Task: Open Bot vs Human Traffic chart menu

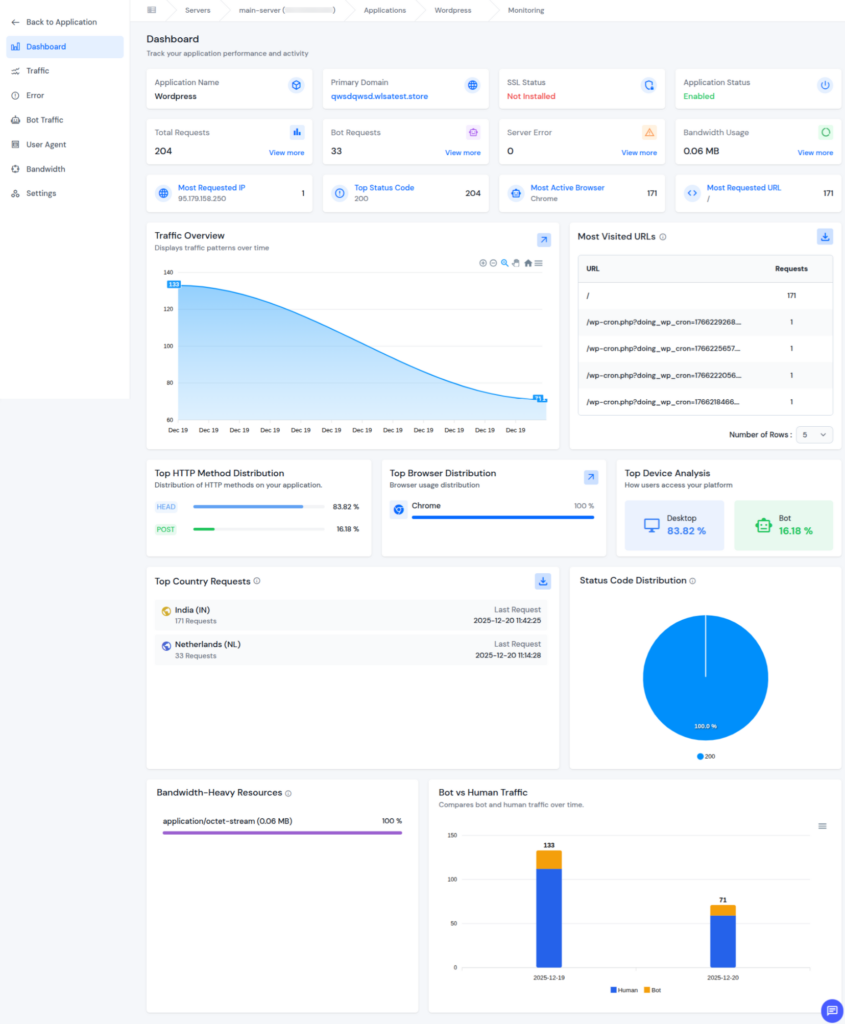Action: coord(822,826)
